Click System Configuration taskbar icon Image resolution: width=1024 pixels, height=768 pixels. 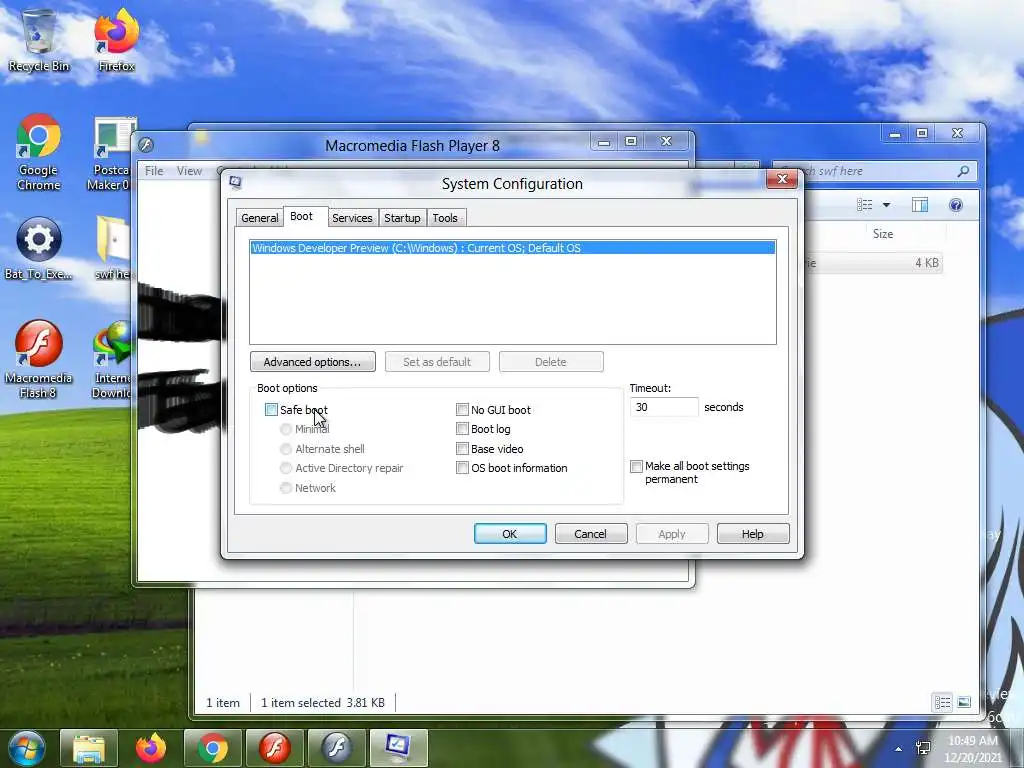pyautogui.click(x=399, y=748)
